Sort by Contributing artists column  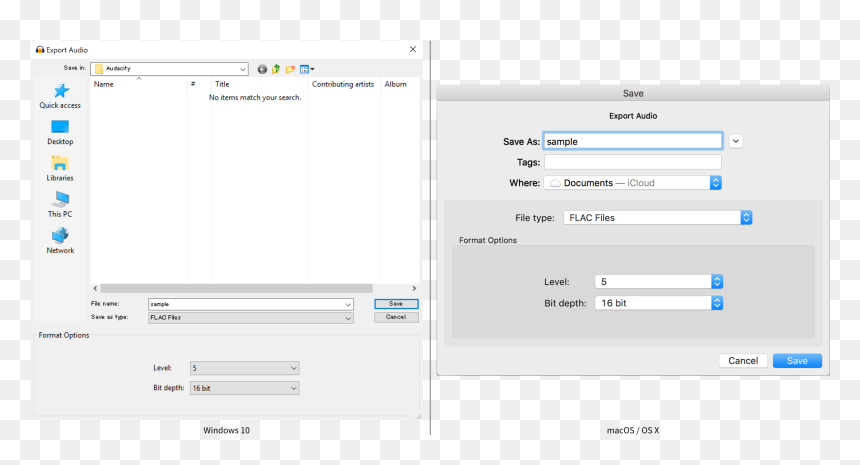[x=343, y=84]
